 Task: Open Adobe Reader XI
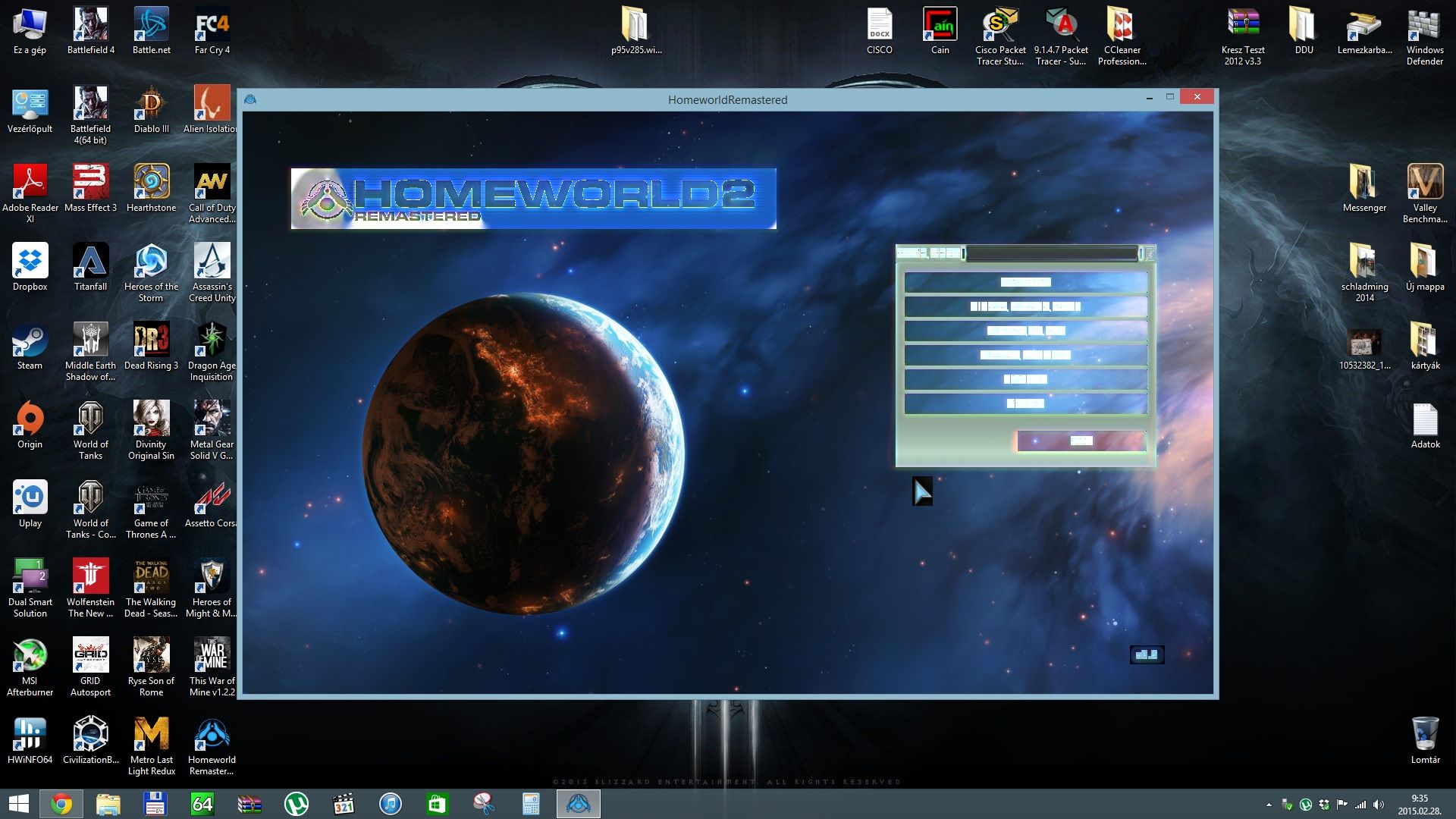click(30, 194)
